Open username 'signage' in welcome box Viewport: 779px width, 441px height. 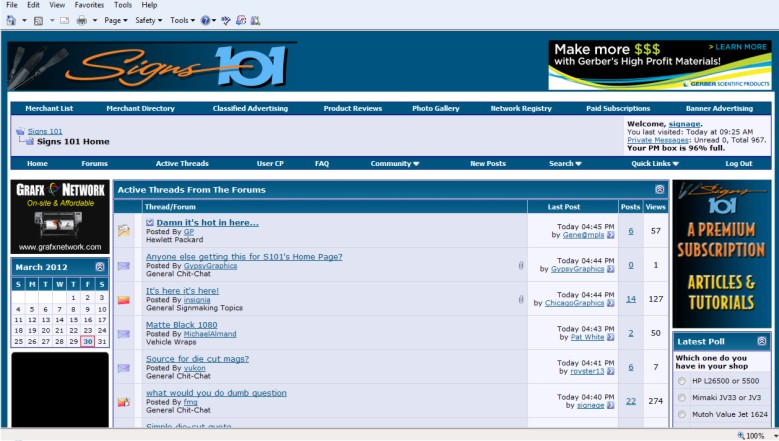click(x=684, y=124)
